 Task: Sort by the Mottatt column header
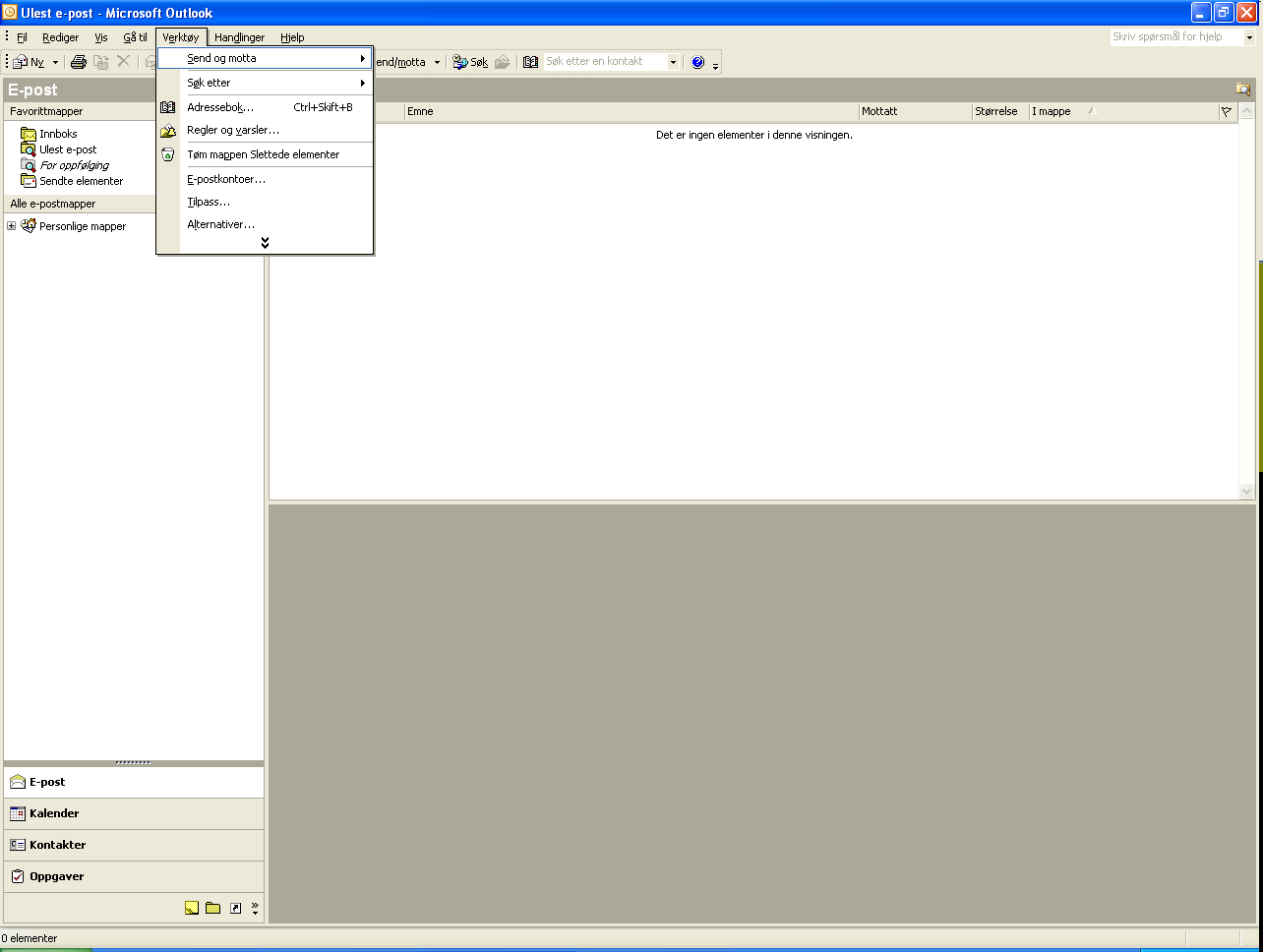(916, 112)
